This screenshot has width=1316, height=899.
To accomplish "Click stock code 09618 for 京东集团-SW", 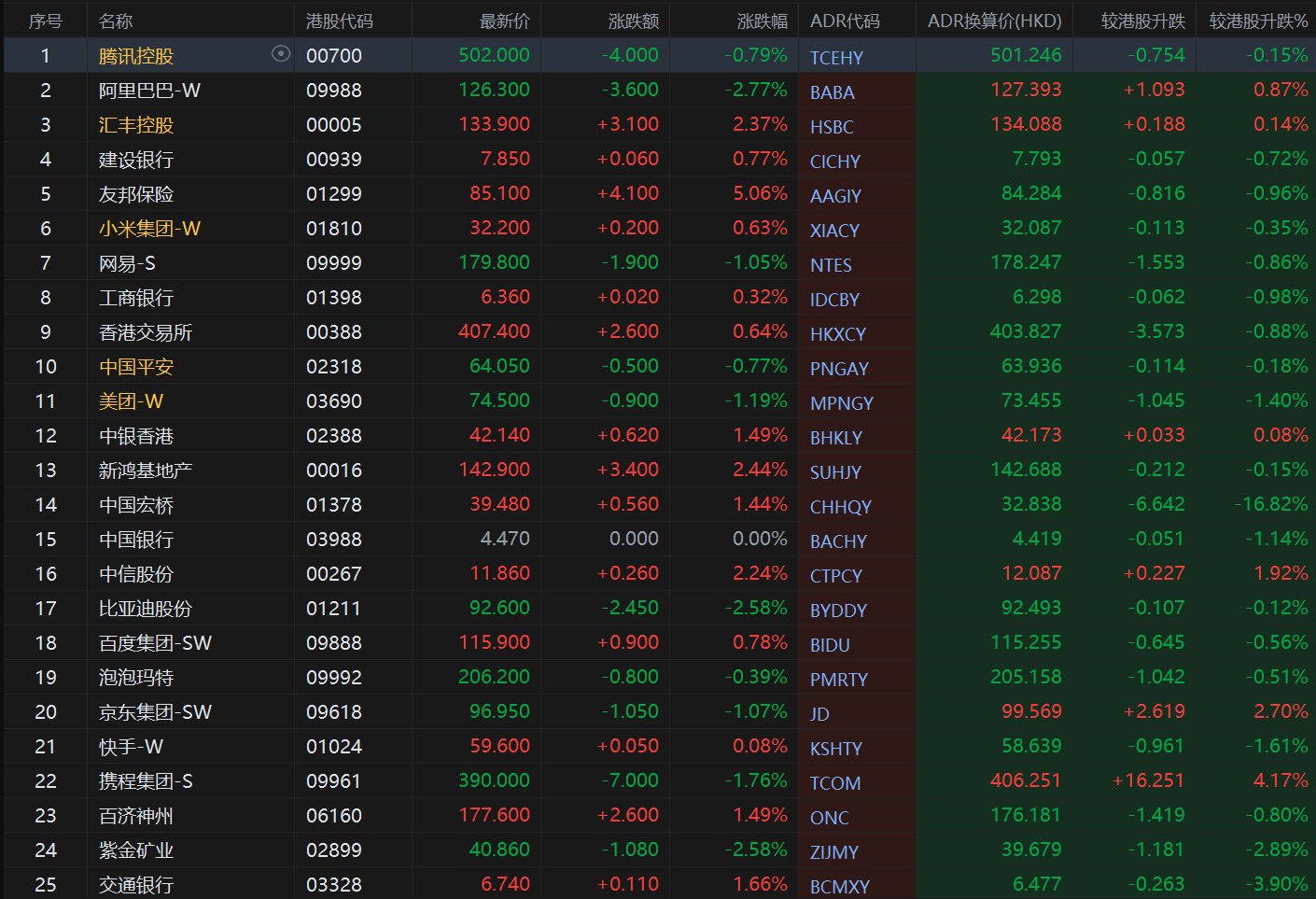I will point(333,712).
